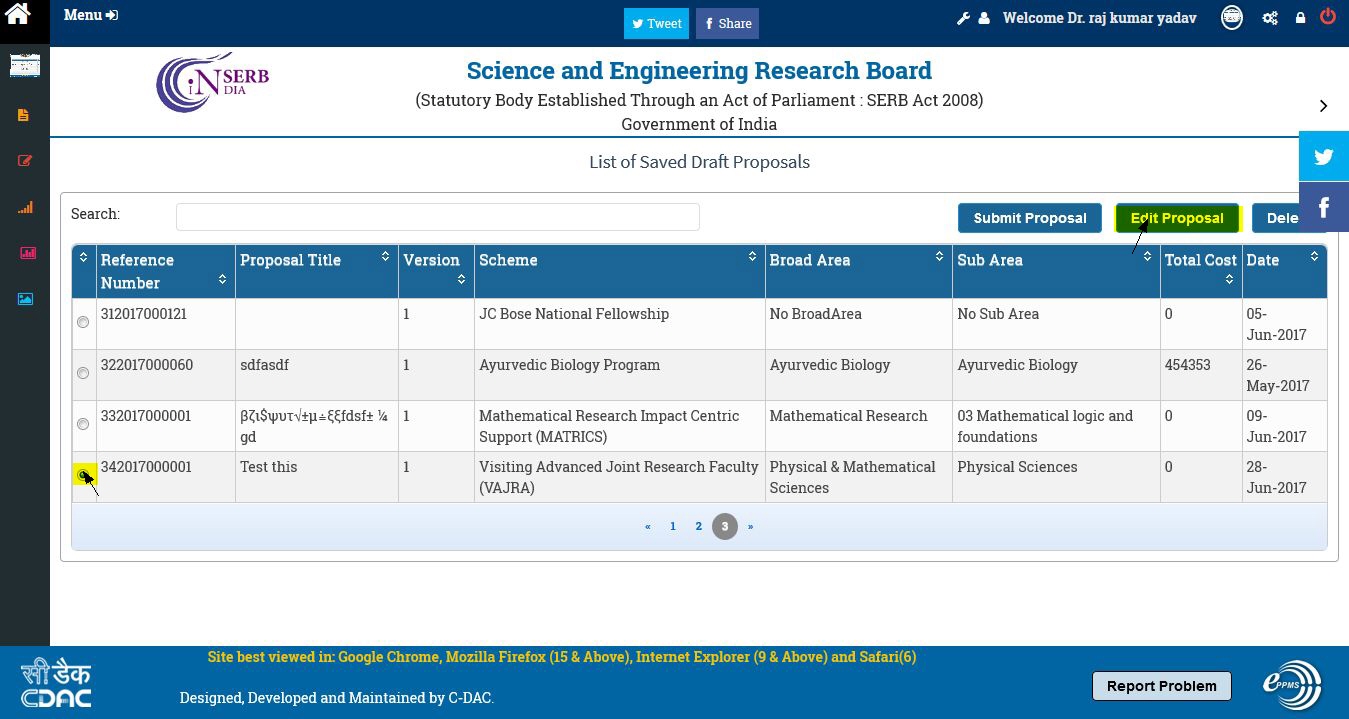Screen dimensions: 1349x719
Task: Select radio button for proposal 332017000001
Action: click(83, 424)
